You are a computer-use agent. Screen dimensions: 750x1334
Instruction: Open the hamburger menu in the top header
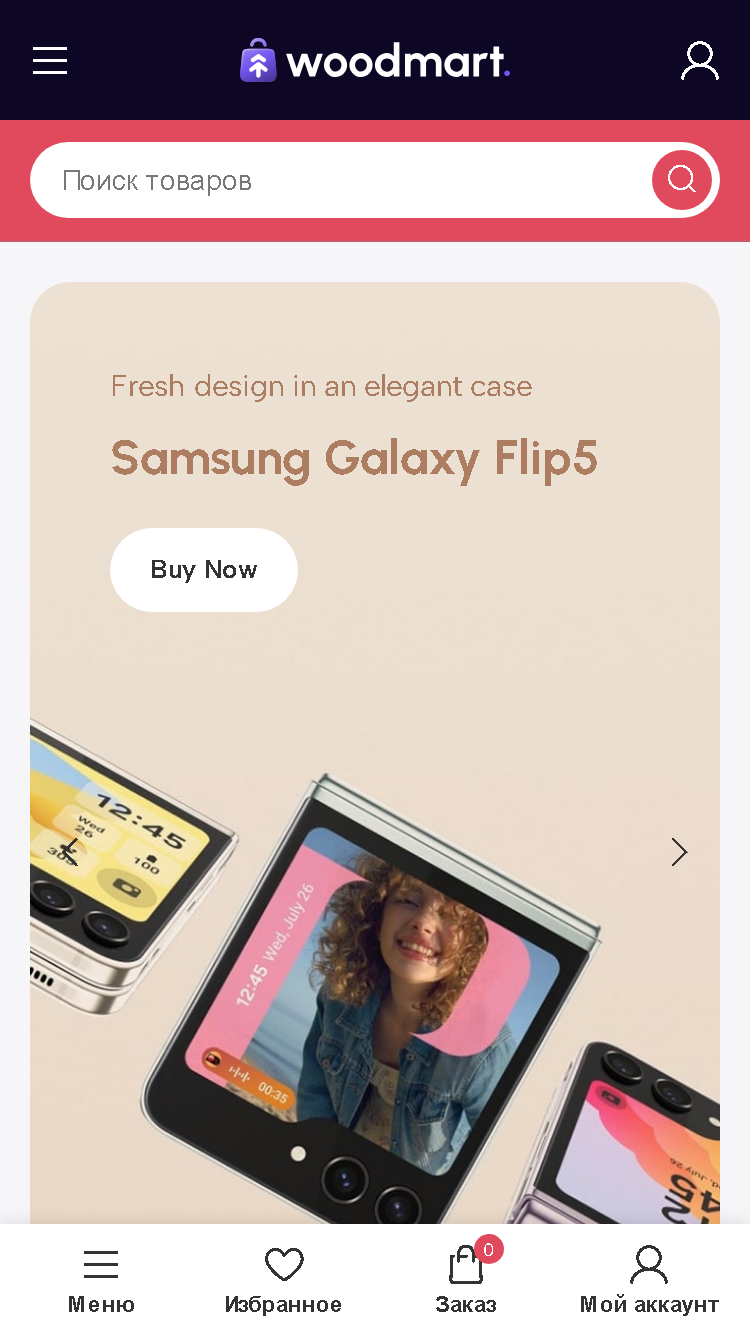pos(50,60)
